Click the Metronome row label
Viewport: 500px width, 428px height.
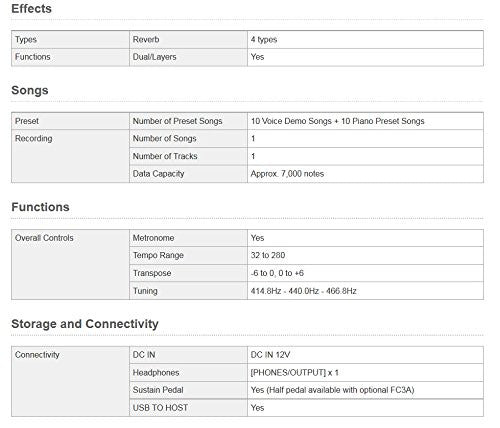(153, 238)
